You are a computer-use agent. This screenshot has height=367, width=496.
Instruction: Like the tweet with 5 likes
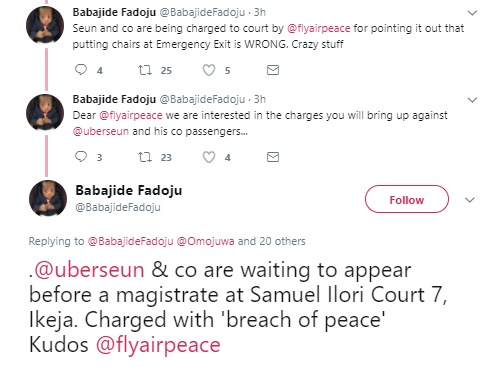pyautogui.click(x=209, y=70)
